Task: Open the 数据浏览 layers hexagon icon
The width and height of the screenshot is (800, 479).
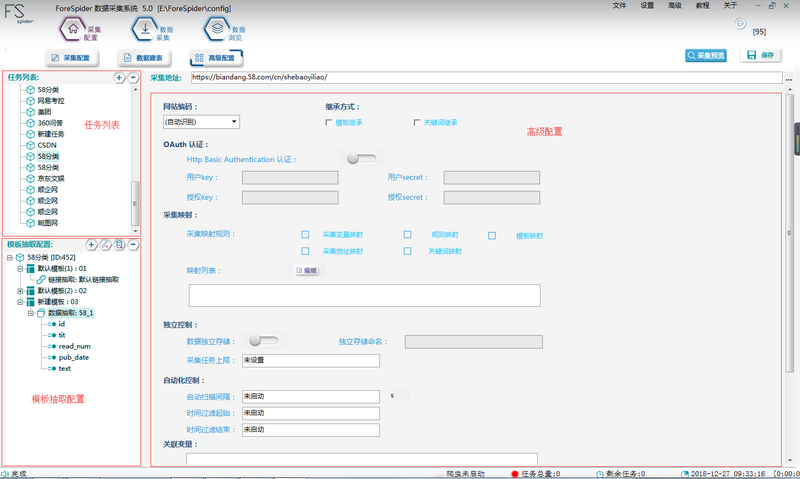Action: pos(217,29)
